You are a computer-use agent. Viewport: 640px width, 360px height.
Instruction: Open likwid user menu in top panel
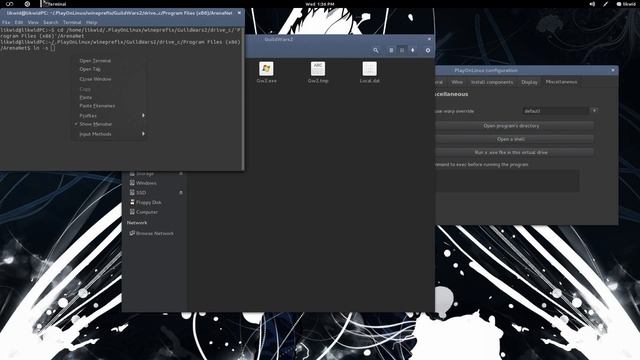point(626,4)
